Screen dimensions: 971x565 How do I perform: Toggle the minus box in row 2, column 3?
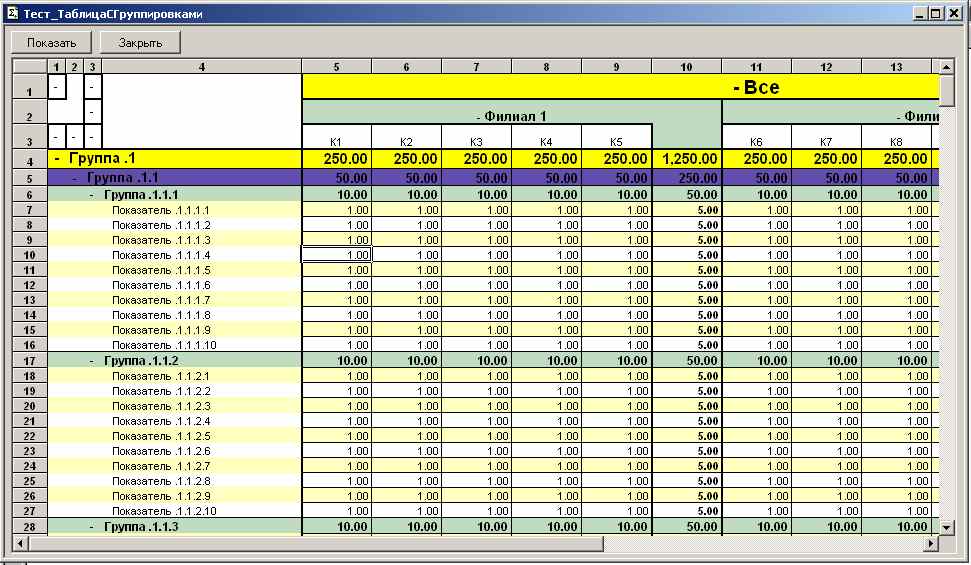91,113
